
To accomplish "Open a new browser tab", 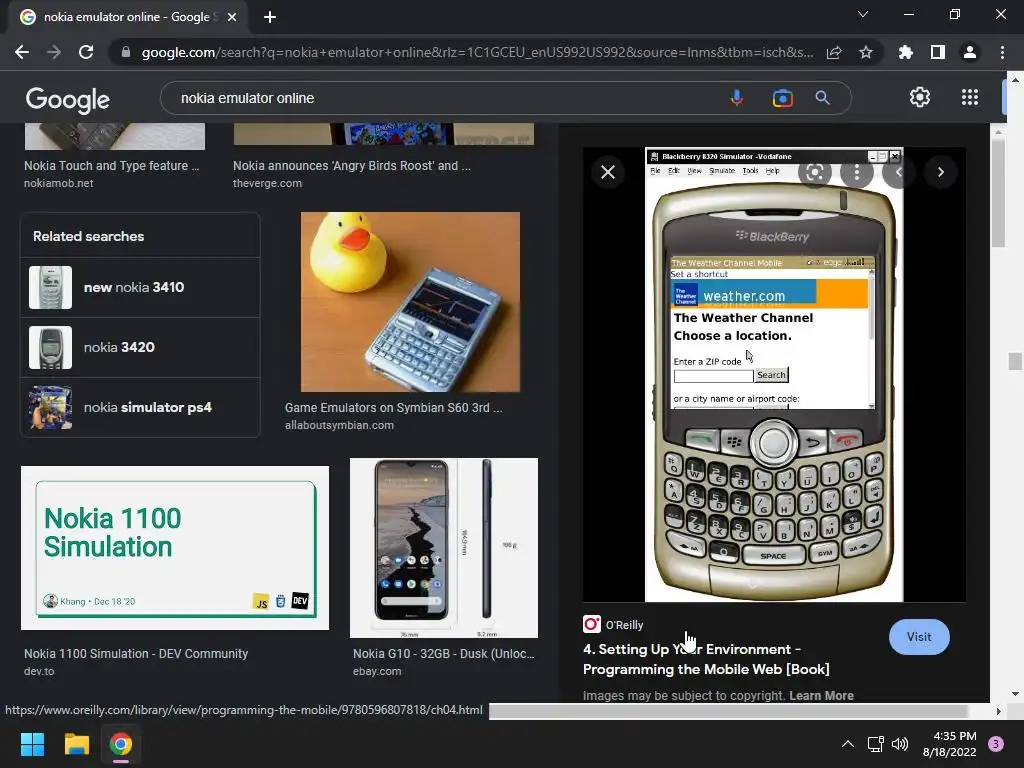I will point(270,17).
